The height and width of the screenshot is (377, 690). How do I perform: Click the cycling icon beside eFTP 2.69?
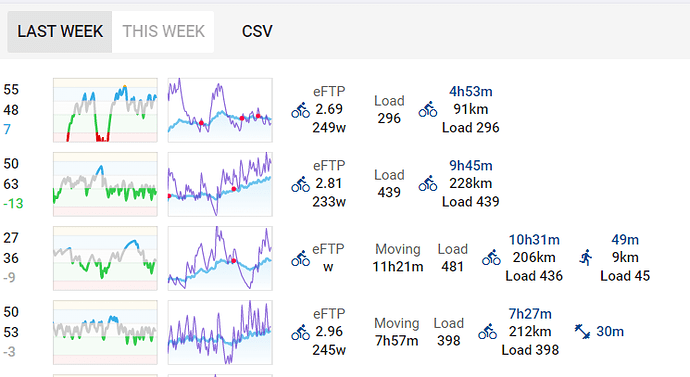pos(301,110)
